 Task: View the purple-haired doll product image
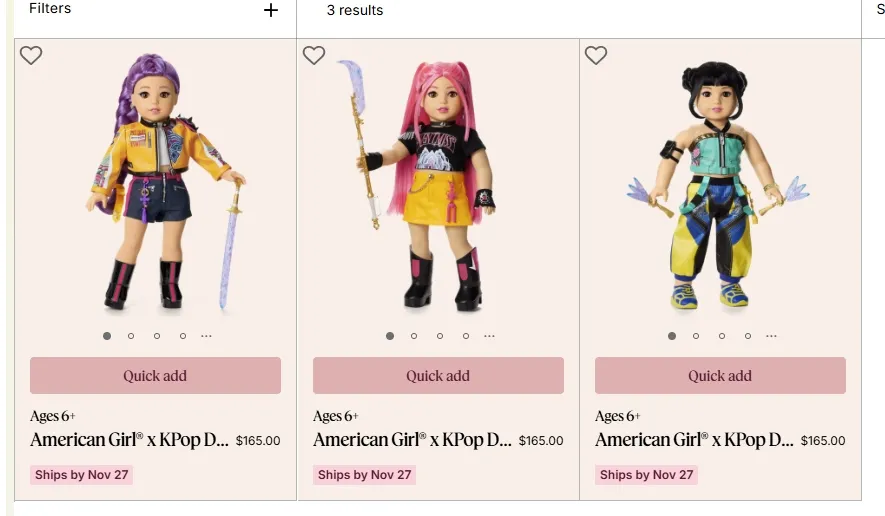167,182
